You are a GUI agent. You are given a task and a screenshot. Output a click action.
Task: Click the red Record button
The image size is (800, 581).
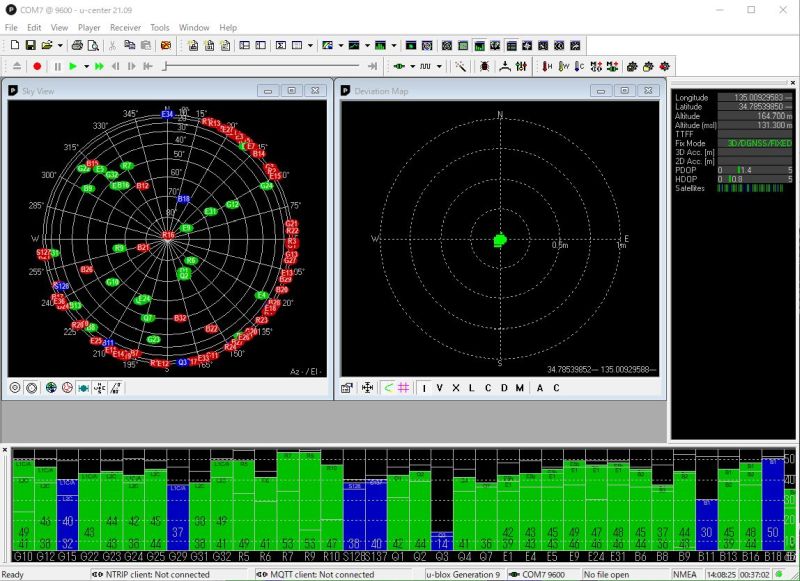(x=37, y=66)
